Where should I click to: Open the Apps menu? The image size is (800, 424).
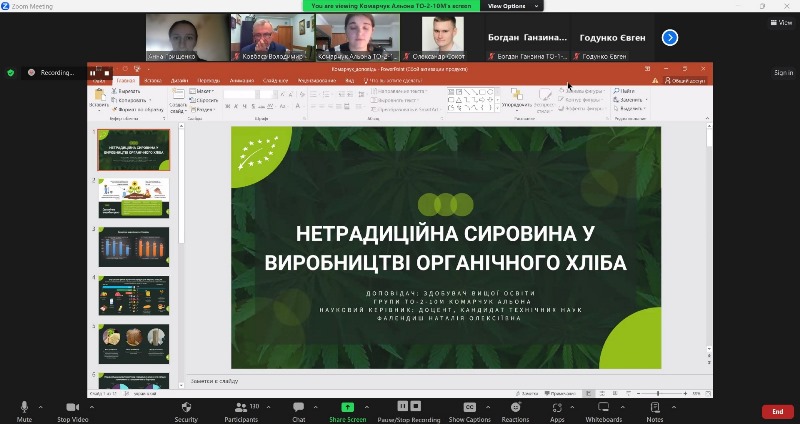click(557, 407)
